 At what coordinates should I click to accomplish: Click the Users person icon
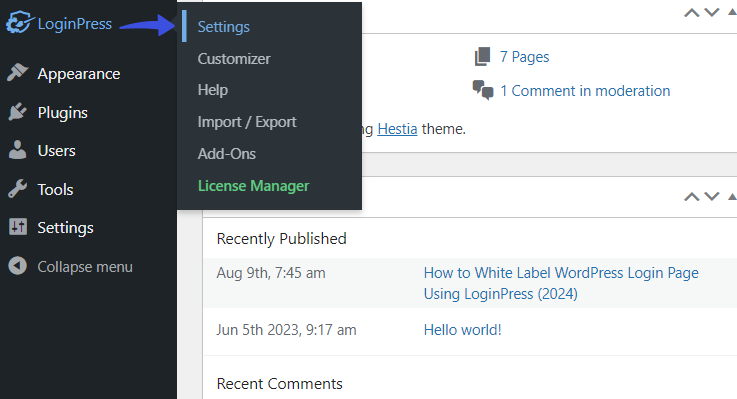tap(18, 150)
